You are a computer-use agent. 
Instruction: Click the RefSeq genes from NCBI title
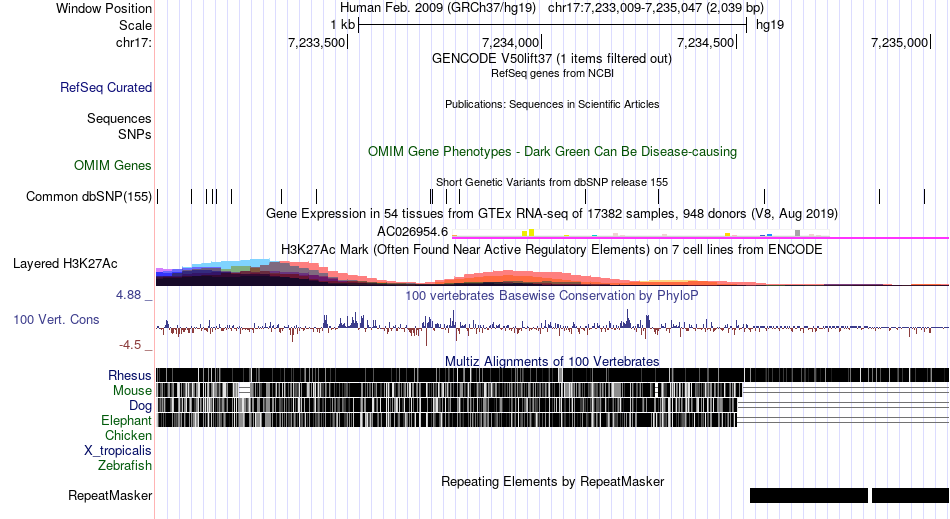pyautogui.click(x=552, y=73)
